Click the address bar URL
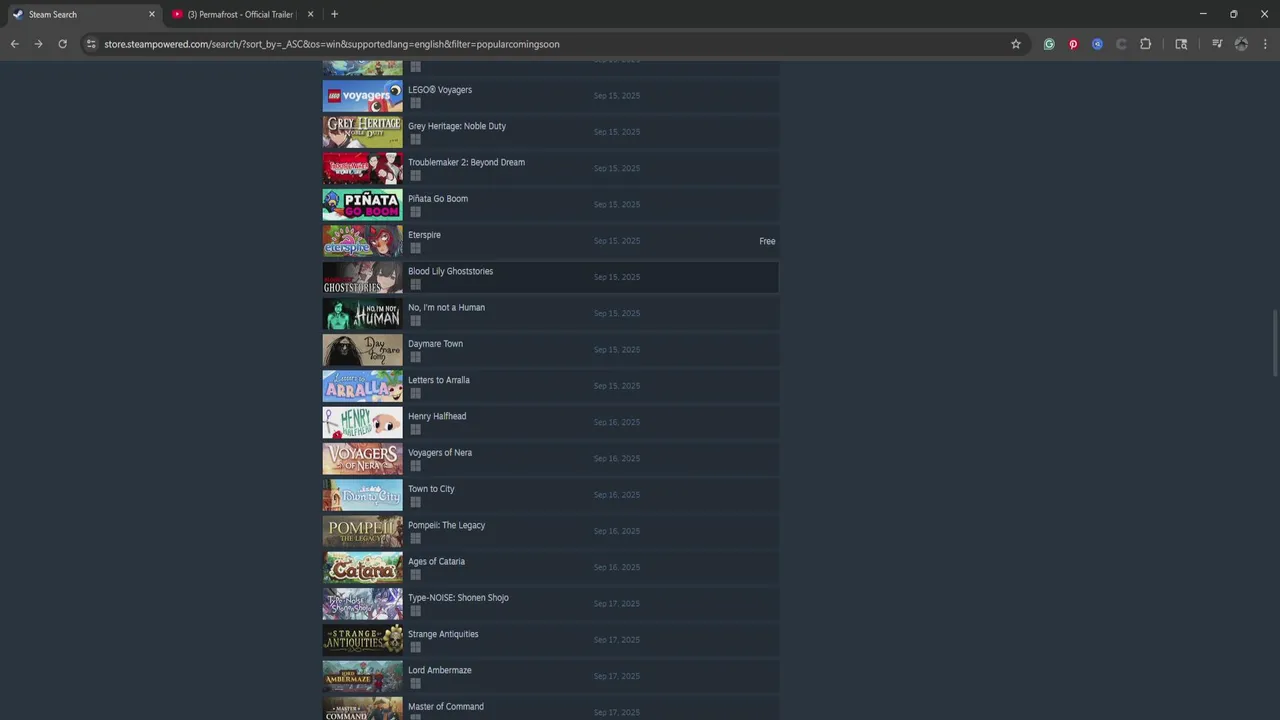The image size is (1280, 720). click(x=332, y=44)
